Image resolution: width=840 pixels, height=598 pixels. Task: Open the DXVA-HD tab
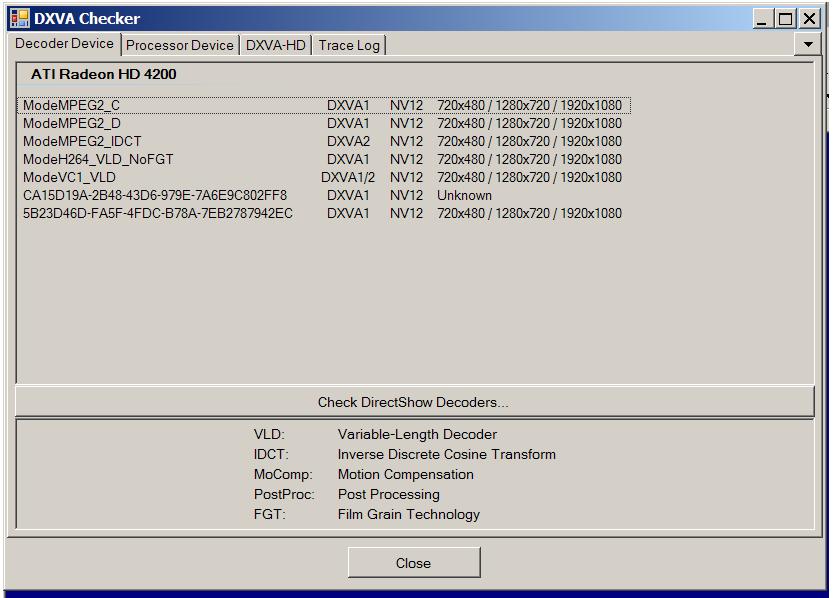click(x=275, y=46)
